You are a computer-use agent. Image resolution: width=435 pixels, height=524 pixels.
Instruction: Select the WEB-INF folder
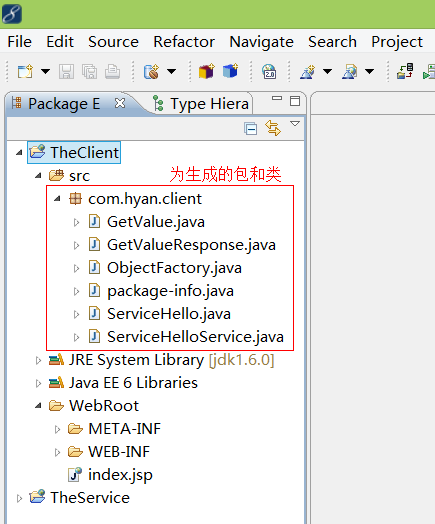109,452
